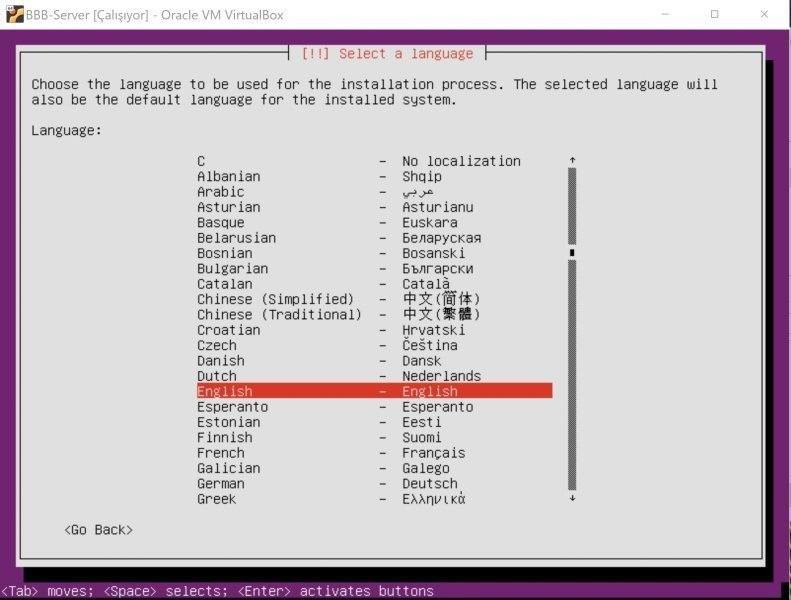Viewport: 791px width, 600px height.
Task: Click the VirtualBox app icon in title bar
Action: pos(13,14)
